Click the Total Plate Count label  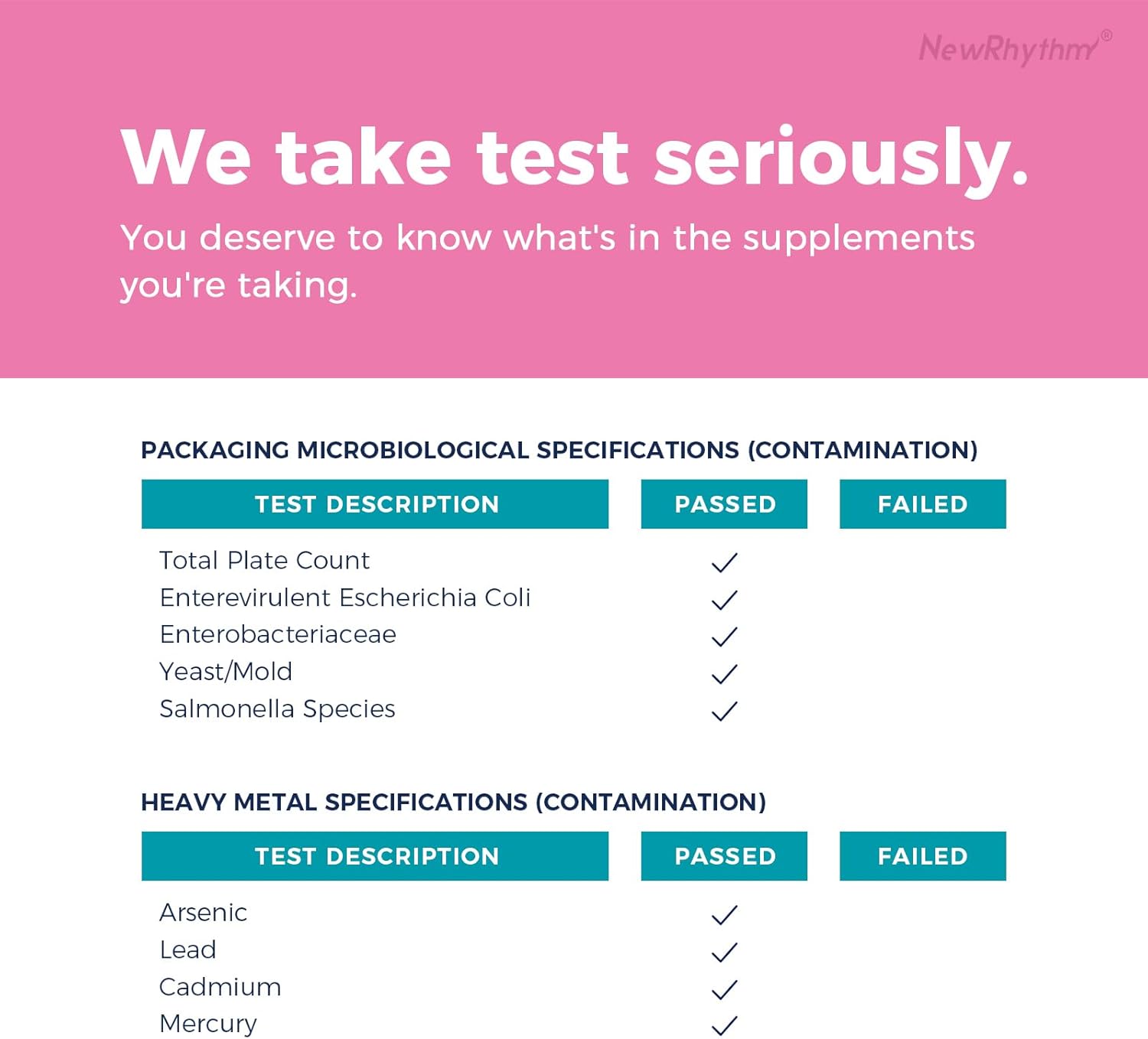[x=264, y=561]
